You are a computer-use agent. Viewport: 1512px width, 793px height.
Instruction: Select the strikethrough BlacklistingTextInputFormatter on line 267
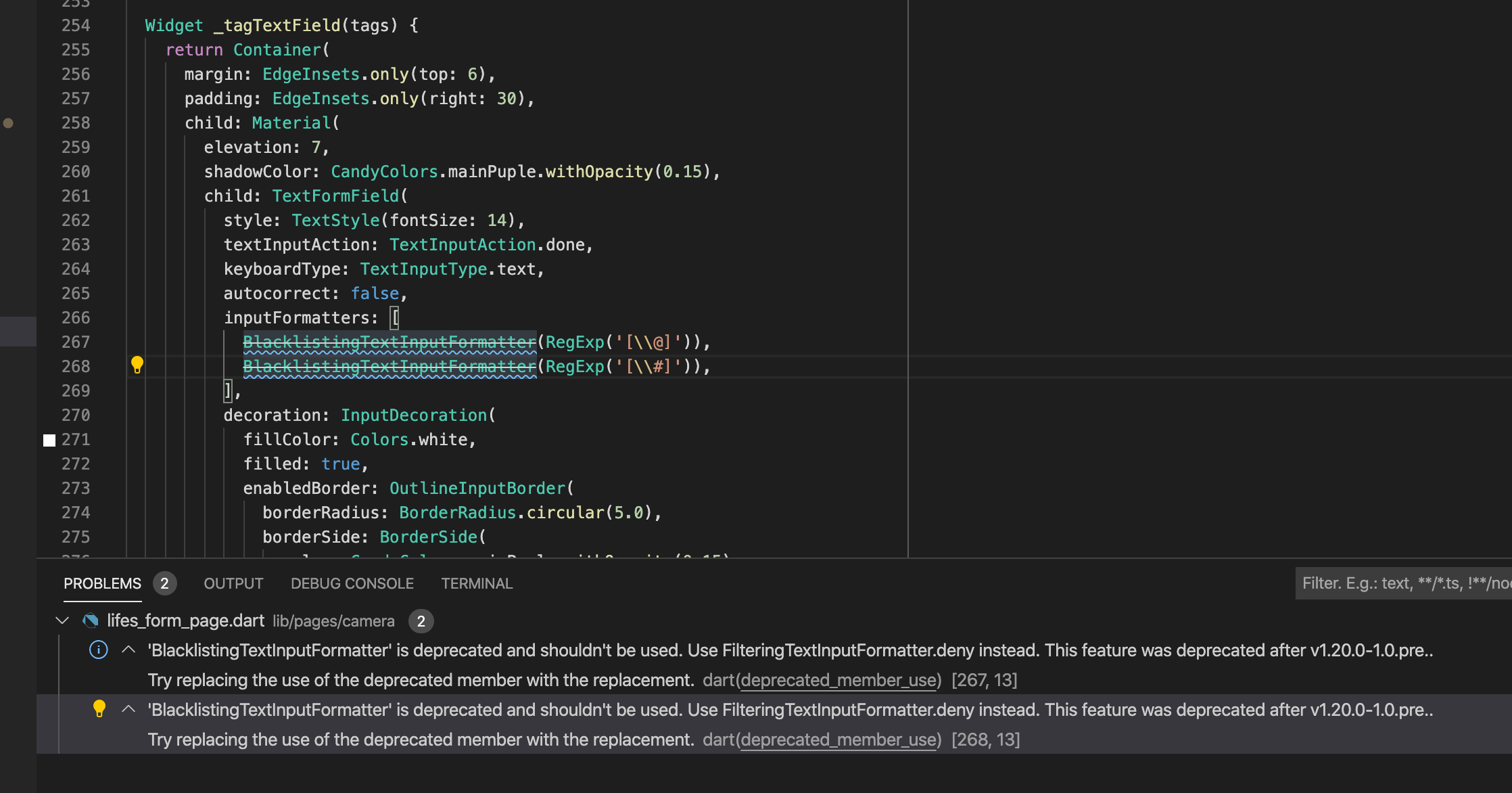click(389, 342)
